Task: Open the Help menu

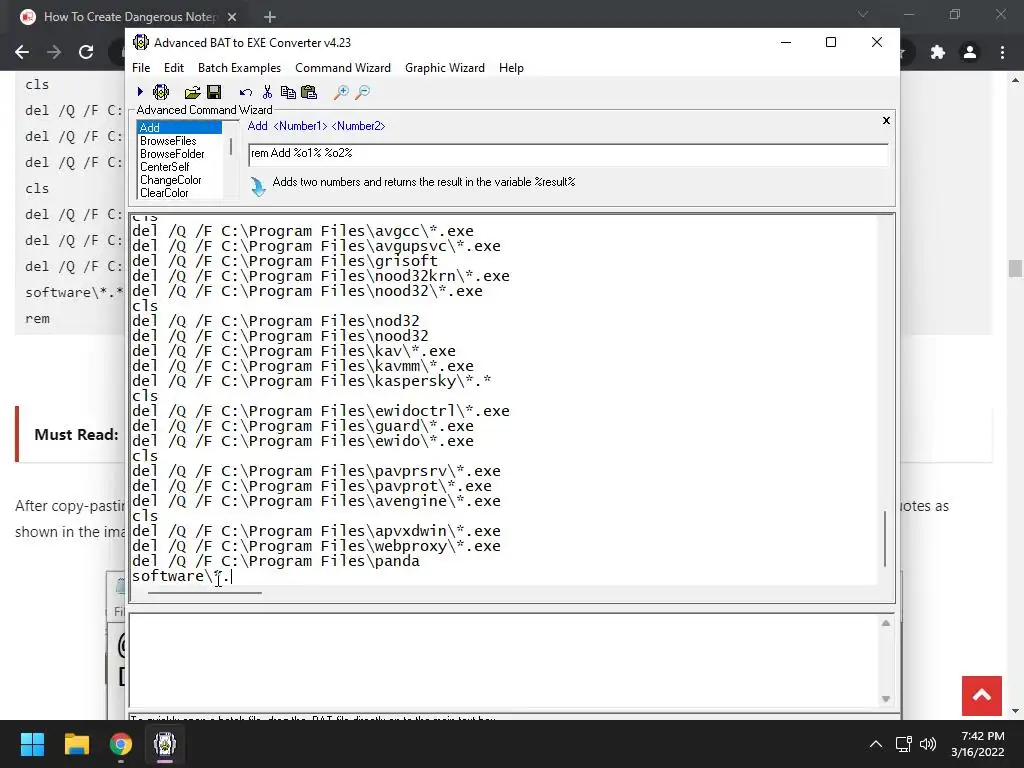Action: coord(511,68)
